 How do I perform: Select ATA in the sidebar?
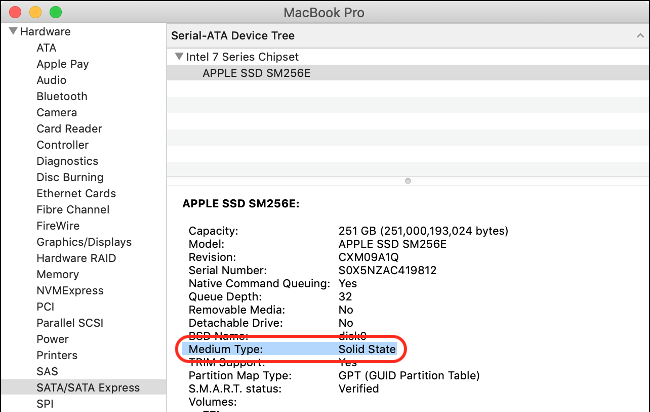point(46,48)
